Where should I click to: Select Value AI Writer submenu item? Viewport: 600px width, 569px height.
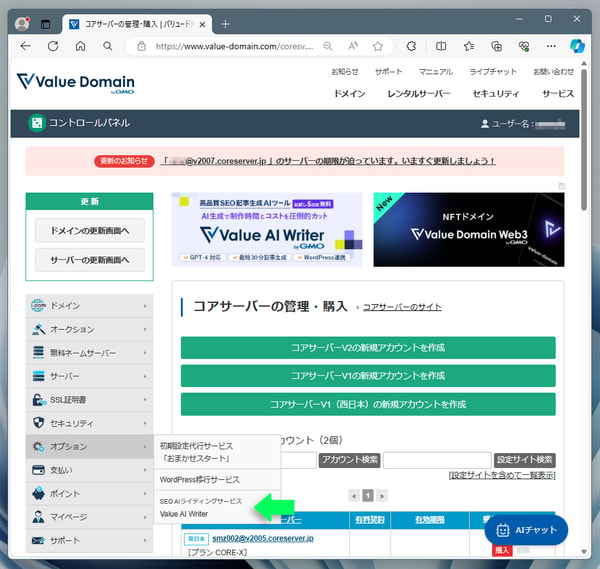click(217, 507)
